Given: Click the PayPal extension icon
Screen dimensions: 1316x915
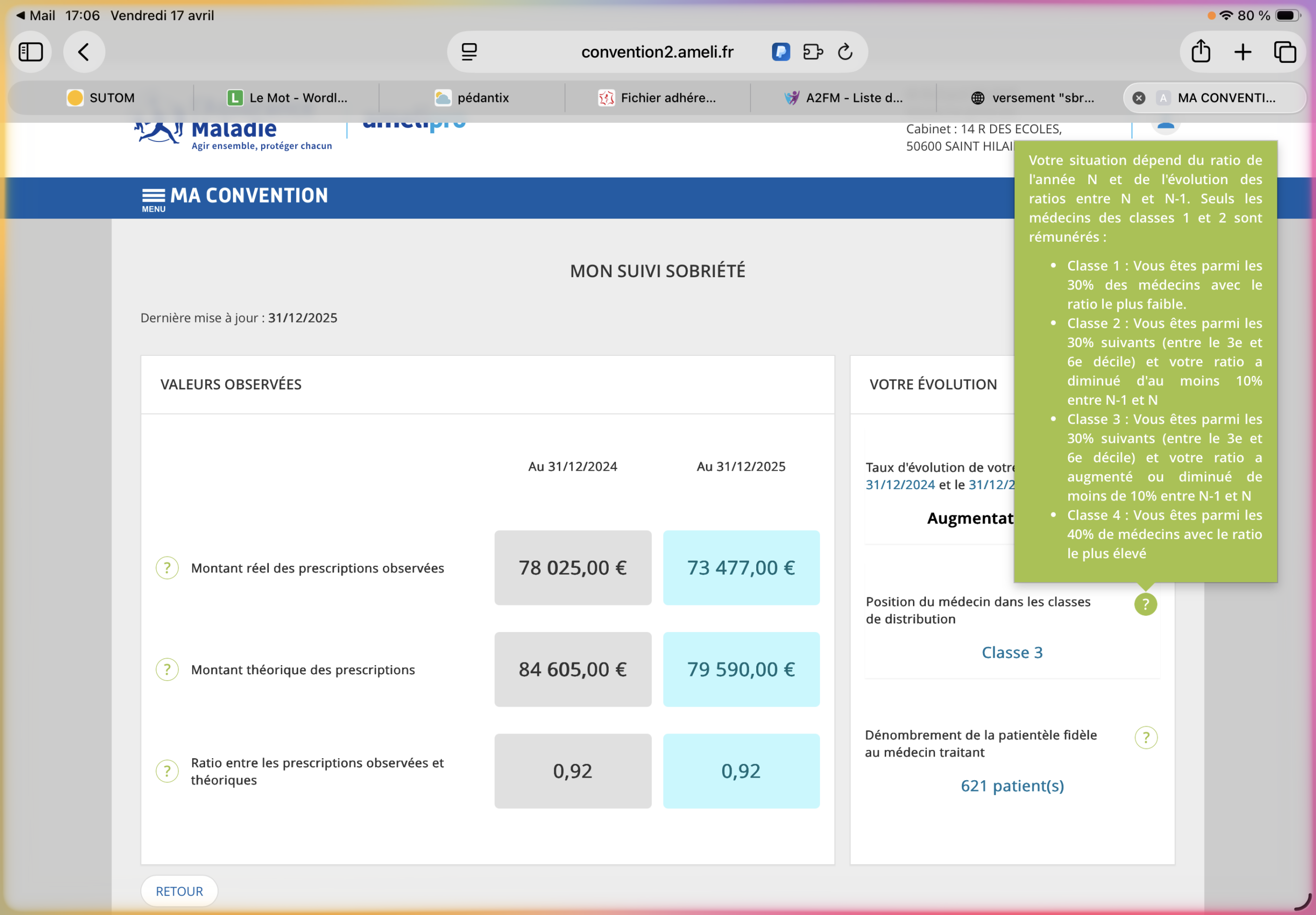Looking at the screenshot, I should (x=781, y=52).
